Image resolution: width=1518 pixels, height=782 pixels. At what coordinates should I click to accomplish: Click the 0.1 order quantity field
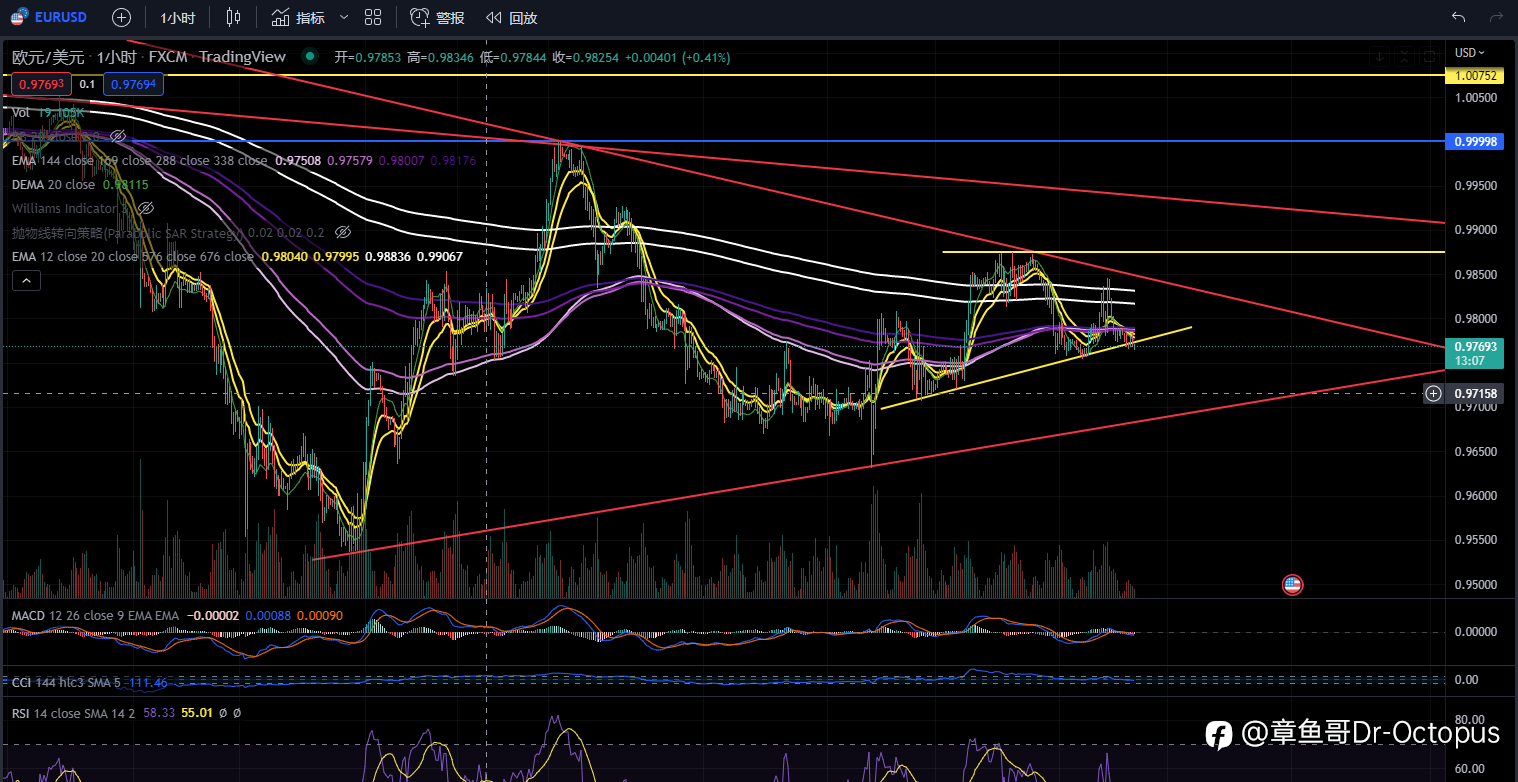pyautogui.click(x=87, y=84)
